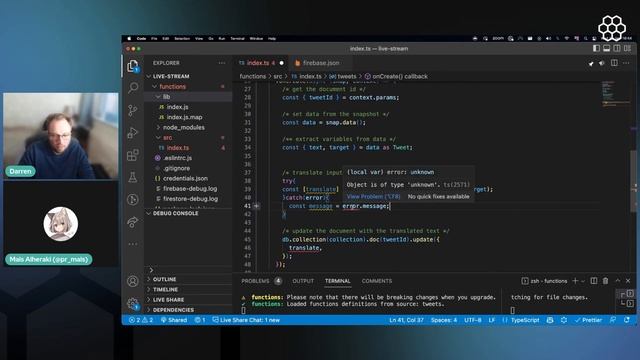This screenshot has width=640, height=360.
Task: Change language mode TypeScript in status bar
Action: (524, 320)
